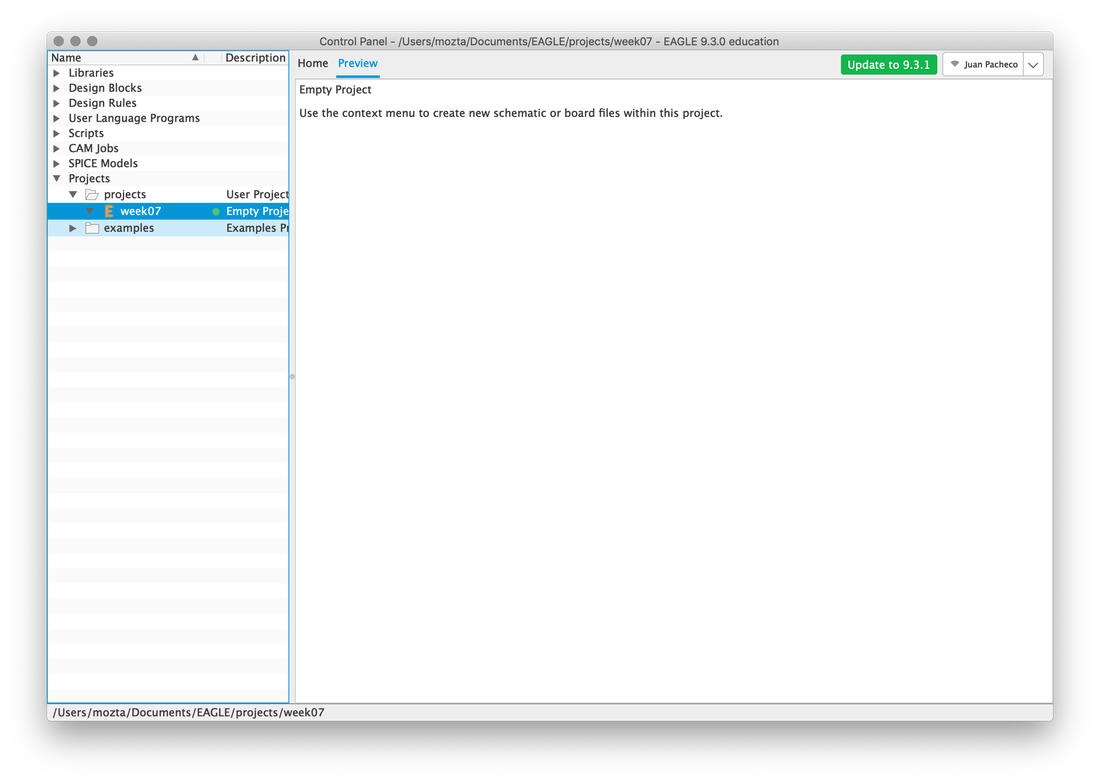Image resolution: width=1100 pixels, height=783 pixels.
Task: Click the week07 EAGLE project icon
Action: tap(109, 211)
